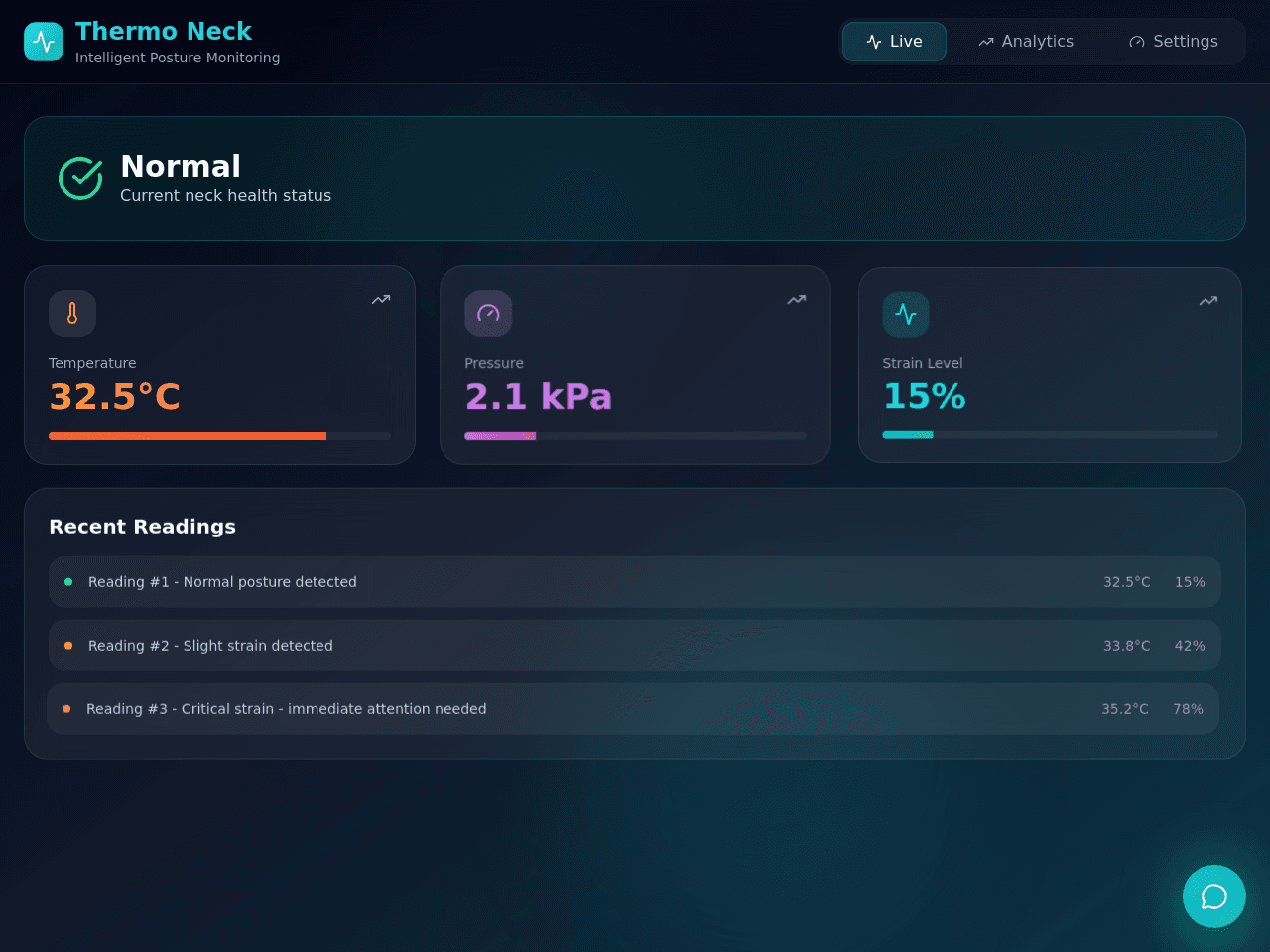Click the orange status dot of Reading #2
Screen dimensions: 1270x952
(68, 646)
